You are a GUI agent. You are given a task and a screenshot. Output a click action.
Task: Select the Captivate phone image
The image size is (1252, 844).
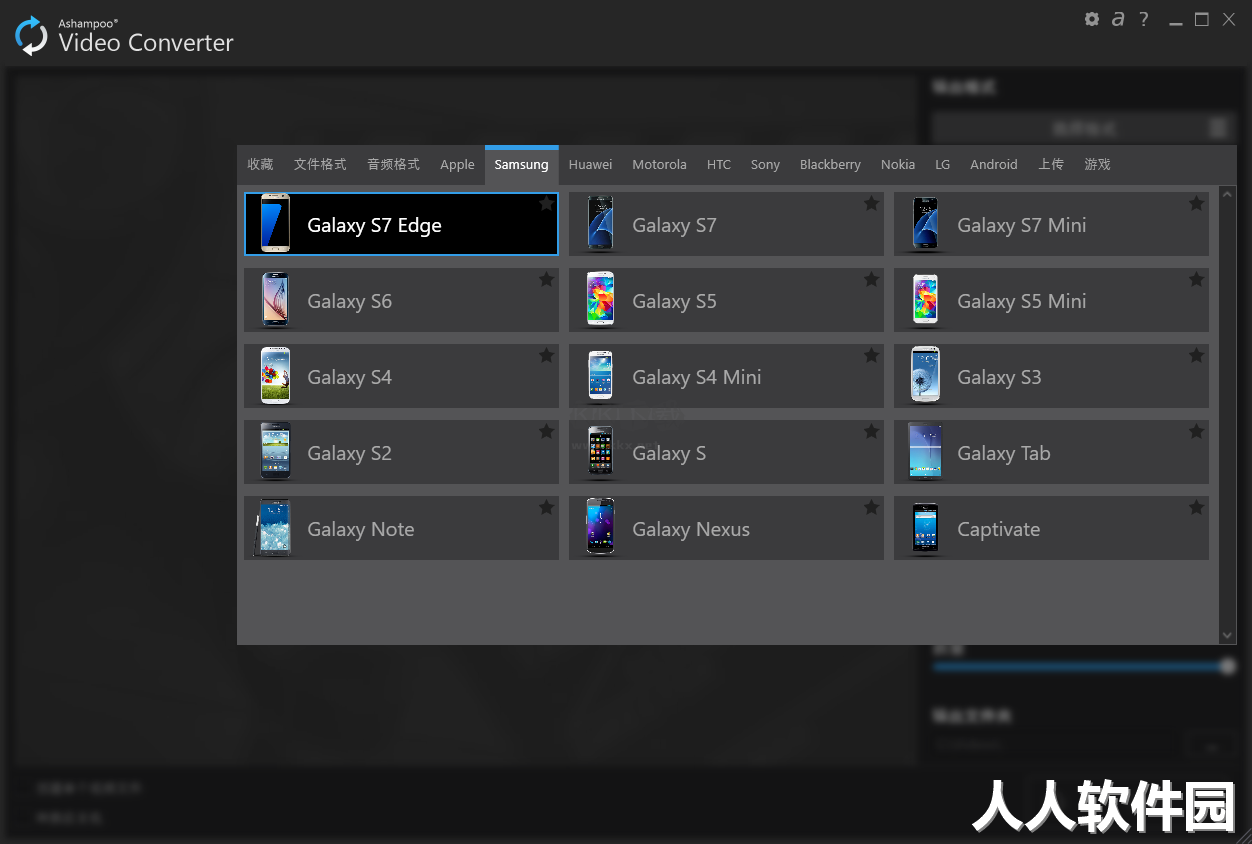[x=925, y=528]
